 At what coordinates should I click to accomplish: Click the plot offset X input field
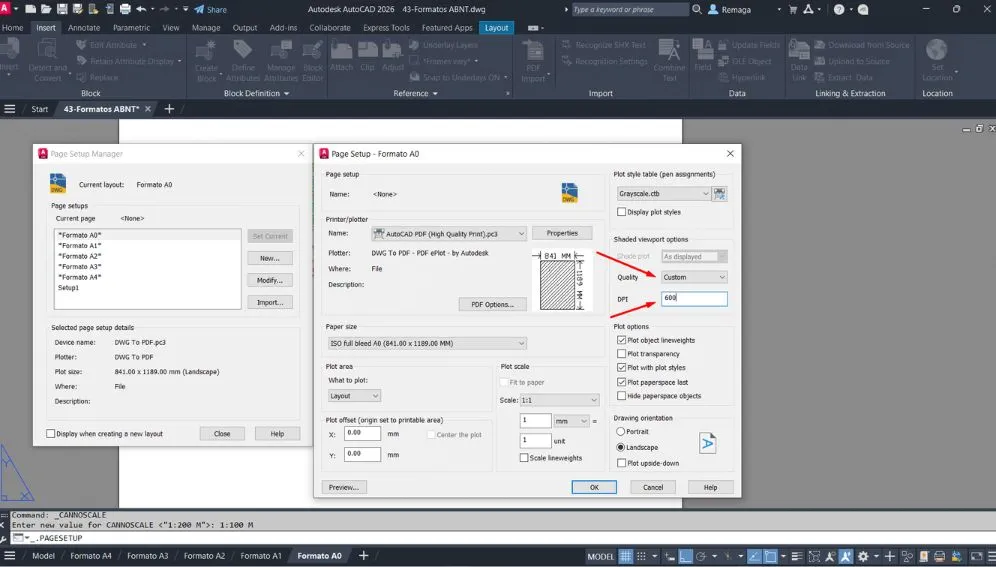362,434
